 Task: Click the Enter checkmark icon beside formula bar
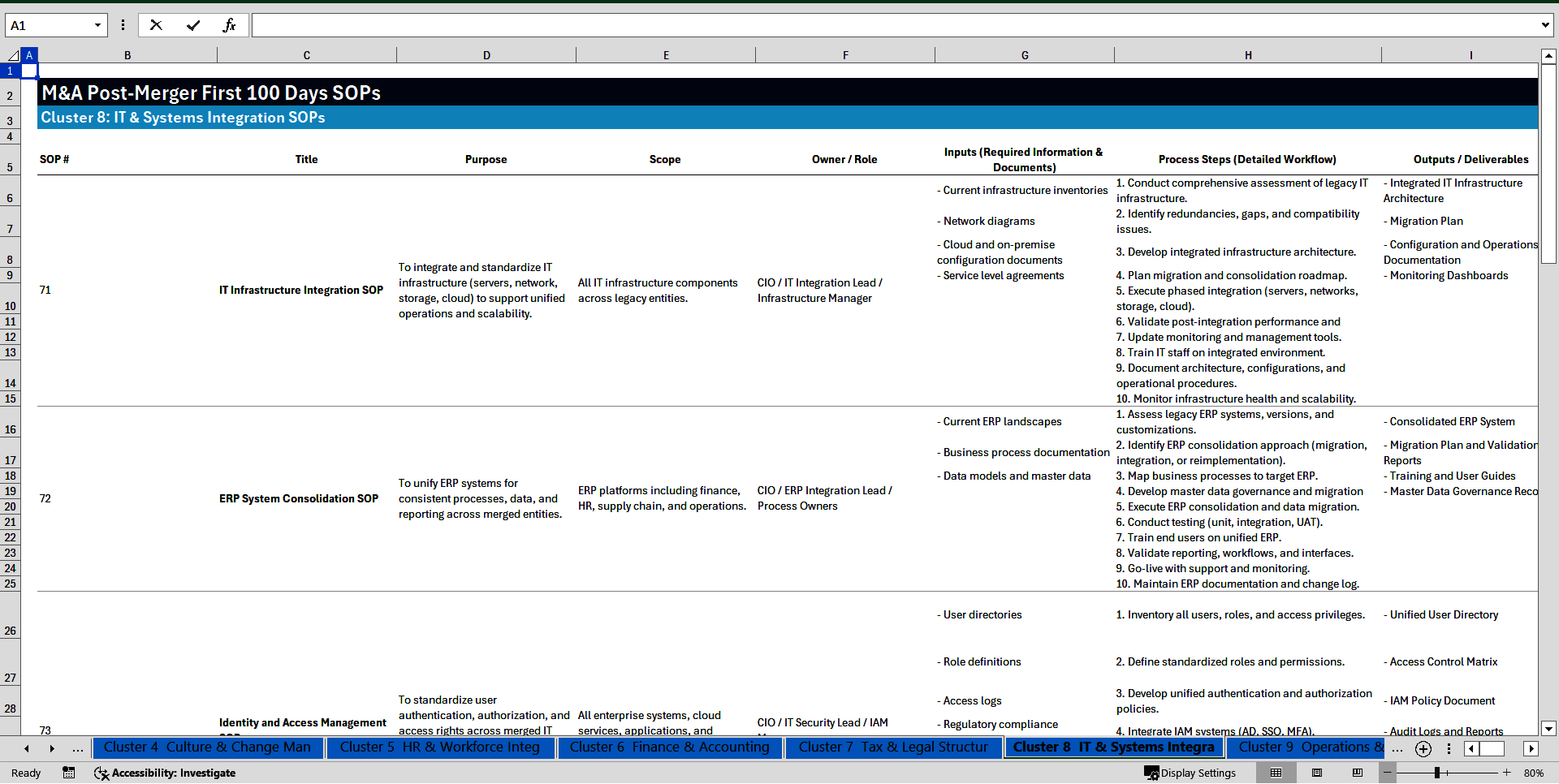click(193, 25)
